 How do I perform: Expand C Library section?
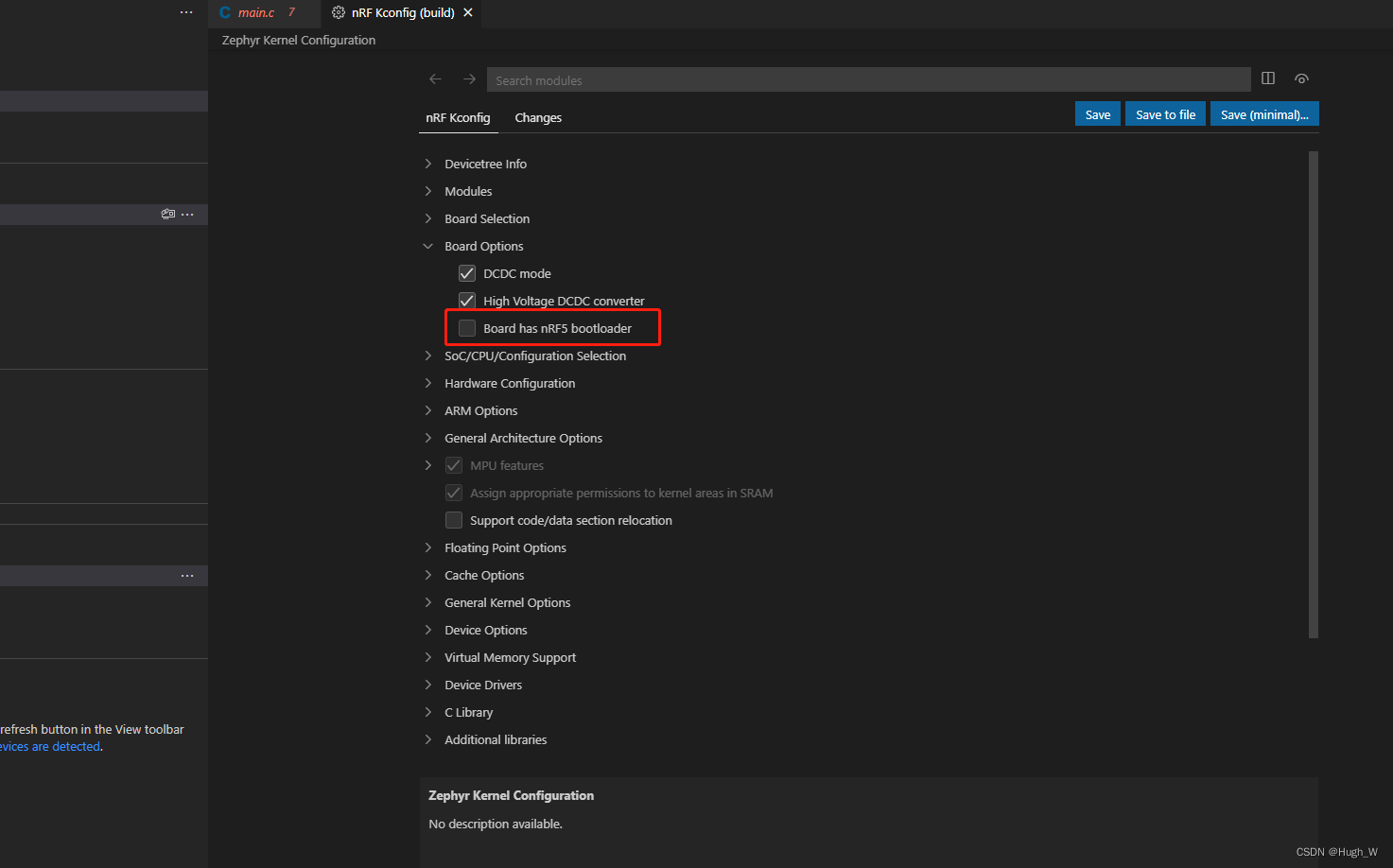(x=428, y=712)
